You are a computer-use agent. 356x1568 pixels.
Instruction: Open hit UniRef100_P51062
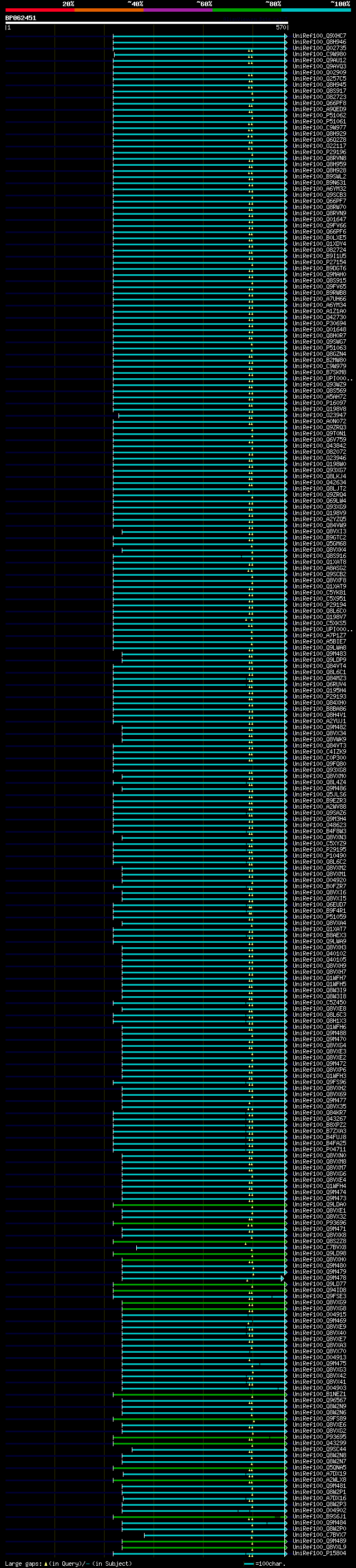point(319,115)
